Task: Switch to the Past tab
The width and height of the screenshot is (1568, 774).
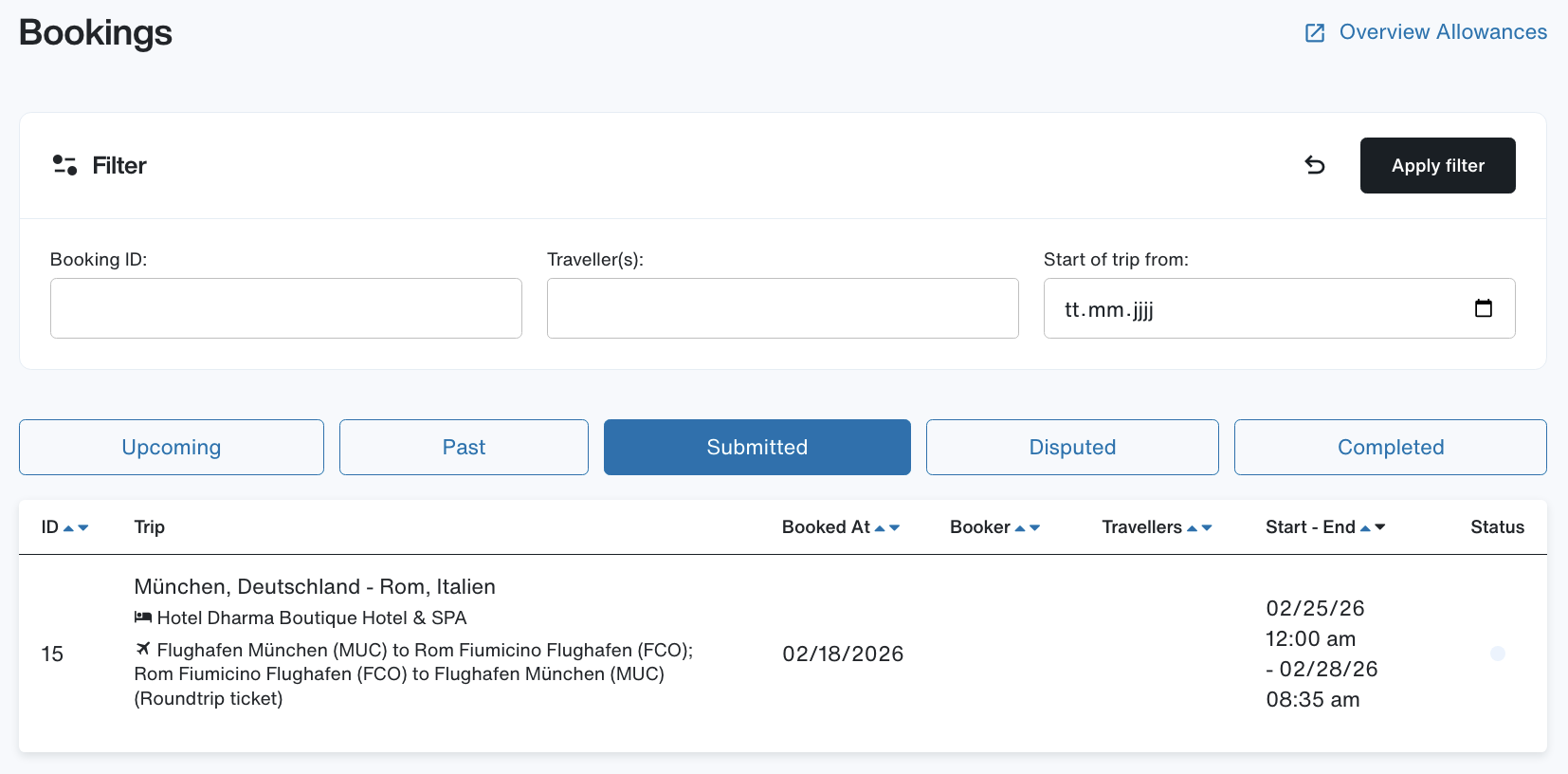Action: coord(464,447)
